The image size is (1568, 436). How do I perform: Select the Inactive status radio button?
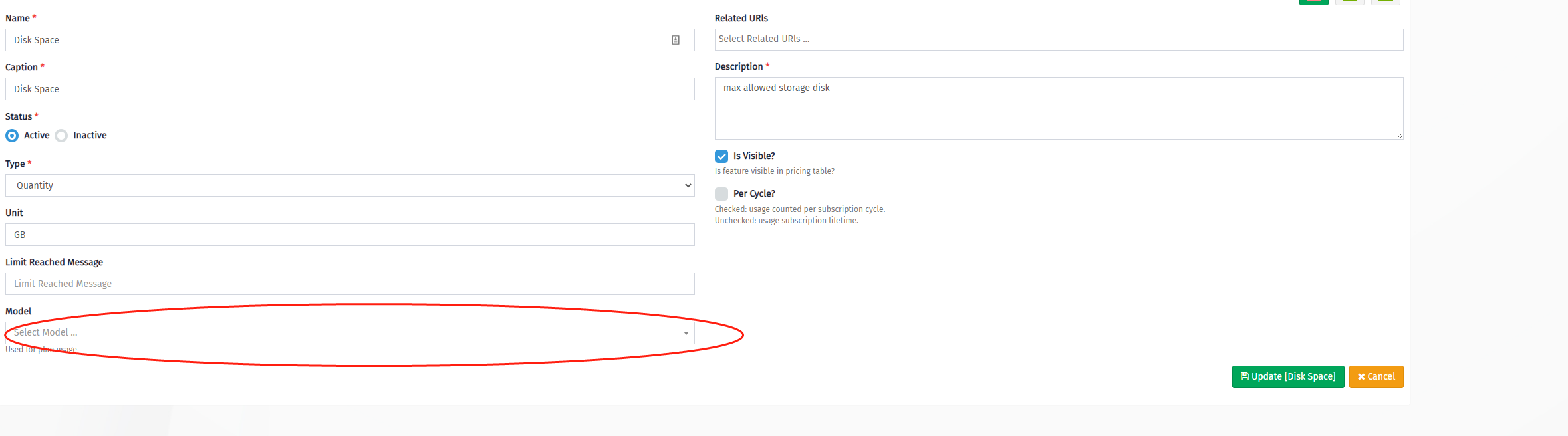click(x=61, y=136)
